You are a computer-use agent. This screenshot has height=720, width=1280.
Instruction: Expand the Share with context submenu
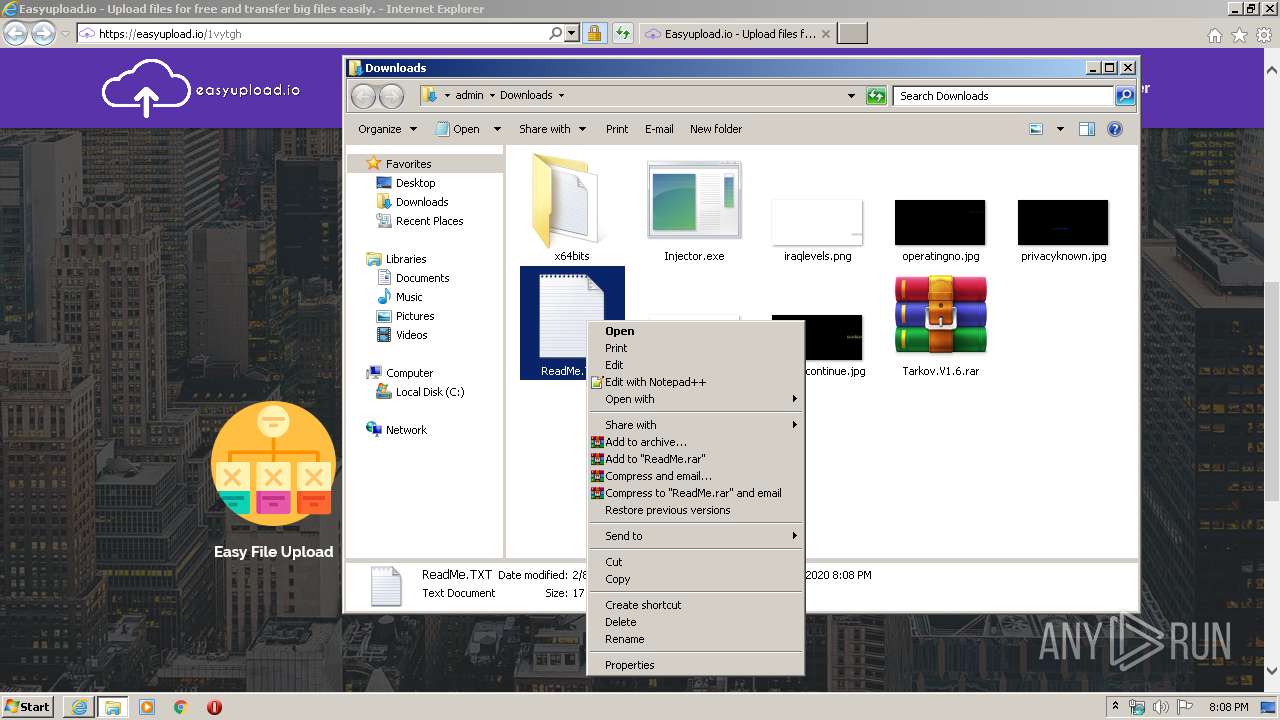(x=695, y=425)
